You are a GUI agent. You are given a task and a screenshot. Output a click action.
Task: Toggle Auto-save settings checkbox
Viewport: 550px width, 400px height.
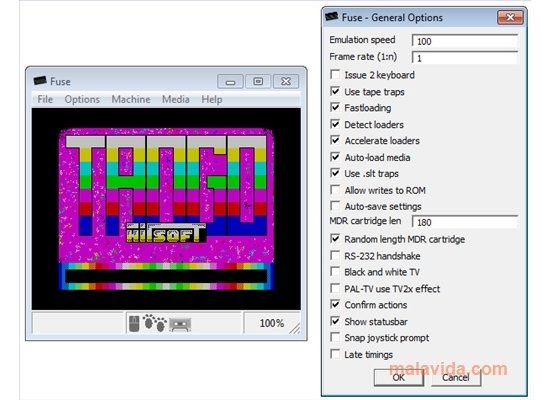[x=335, y=206]
